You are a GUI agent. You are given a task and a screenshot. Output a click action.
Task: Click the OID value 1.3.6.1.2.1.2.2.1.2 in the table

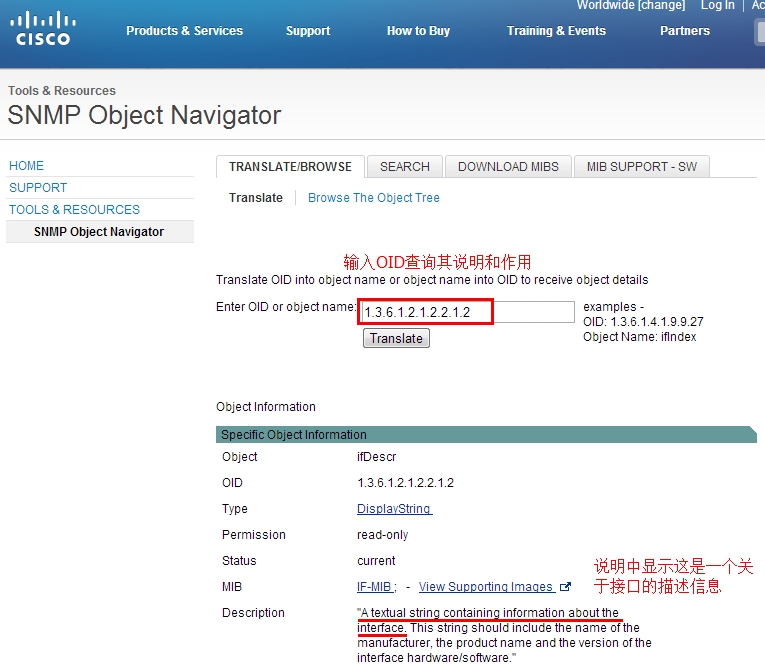click(x=405, y=483)
